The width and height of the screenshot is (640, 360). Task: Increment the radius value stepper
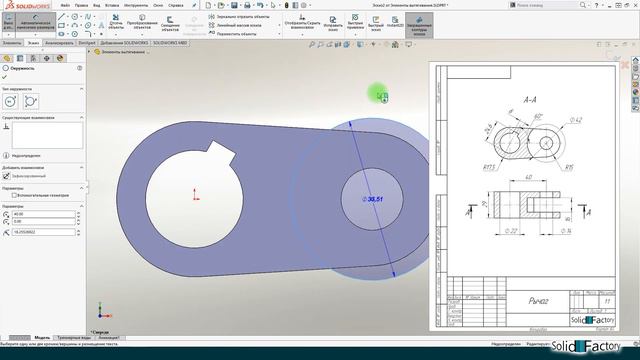point(78,230)
